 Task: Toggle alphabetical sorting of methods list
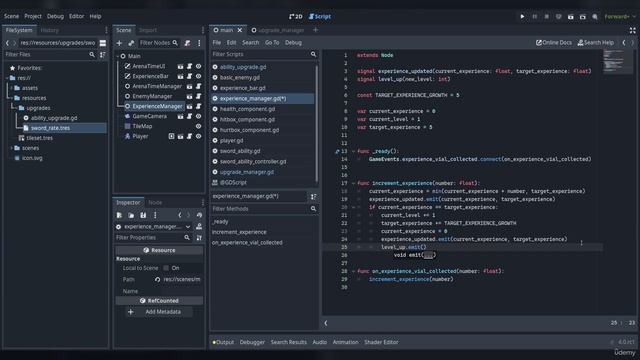coord(313,197)
